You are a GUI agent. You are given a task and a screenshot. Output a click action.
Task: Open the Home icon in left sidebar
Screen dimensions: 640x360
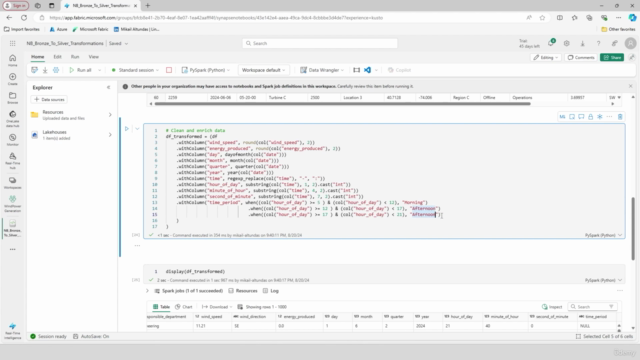pyautogui.click(x=13, y=60)
